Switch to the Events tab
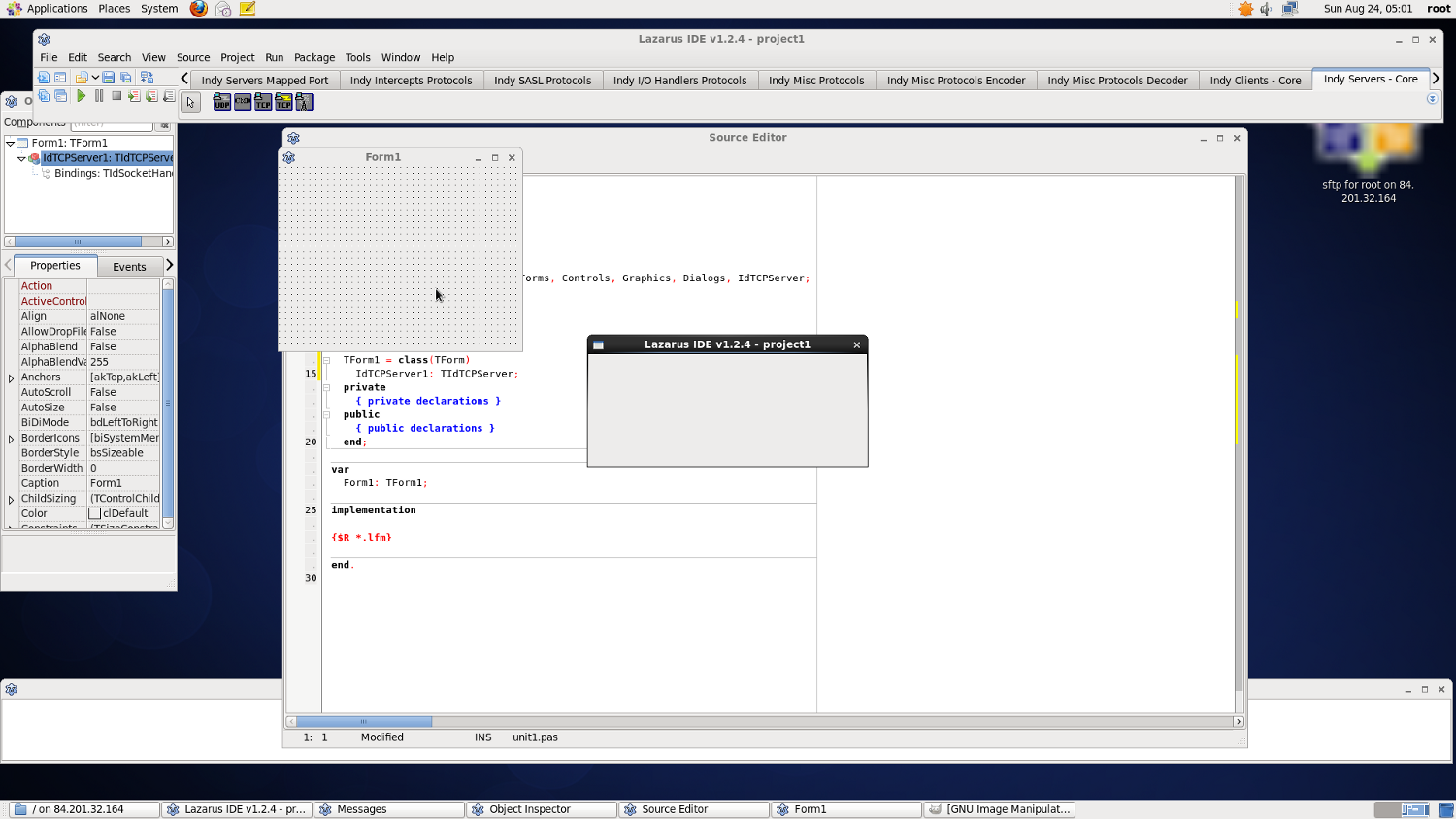 click(x=129, y=267)
